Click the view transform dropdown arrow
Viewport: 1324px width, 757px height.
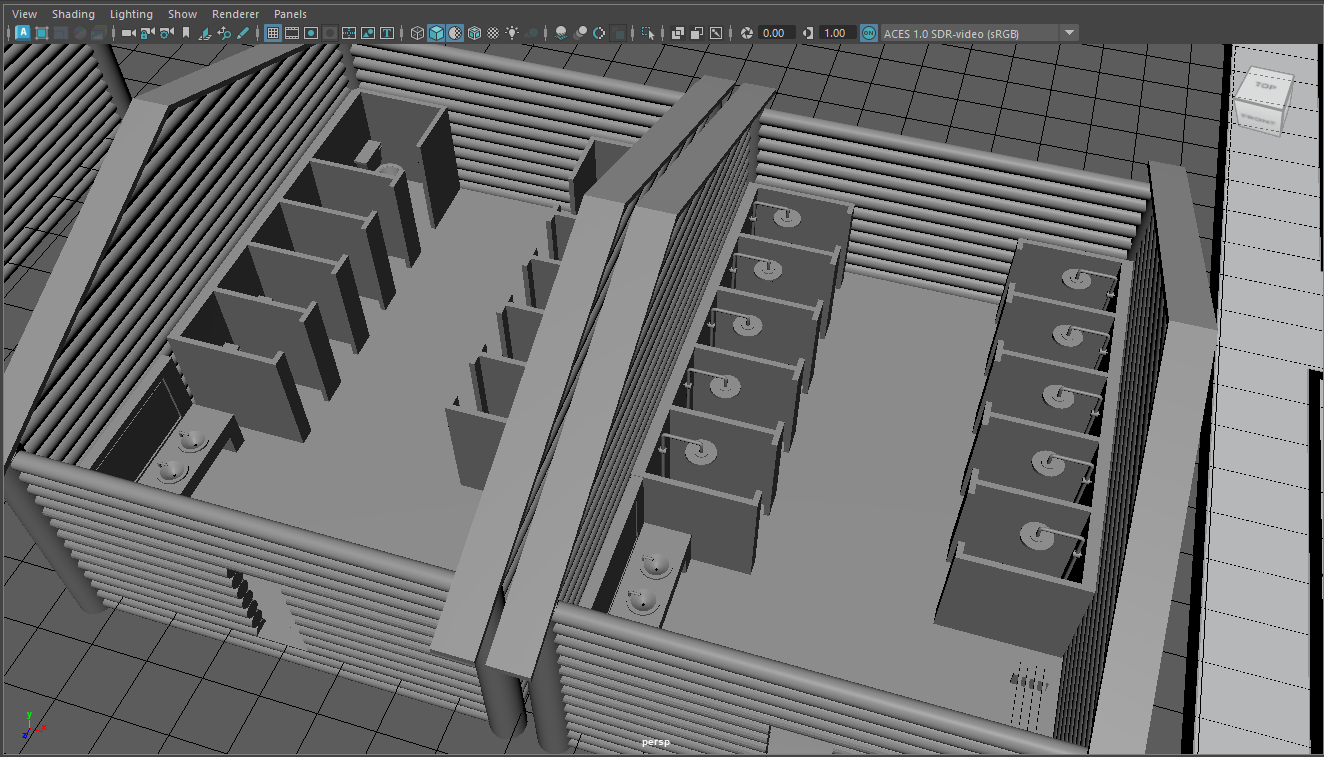(x=1069, y=33)
